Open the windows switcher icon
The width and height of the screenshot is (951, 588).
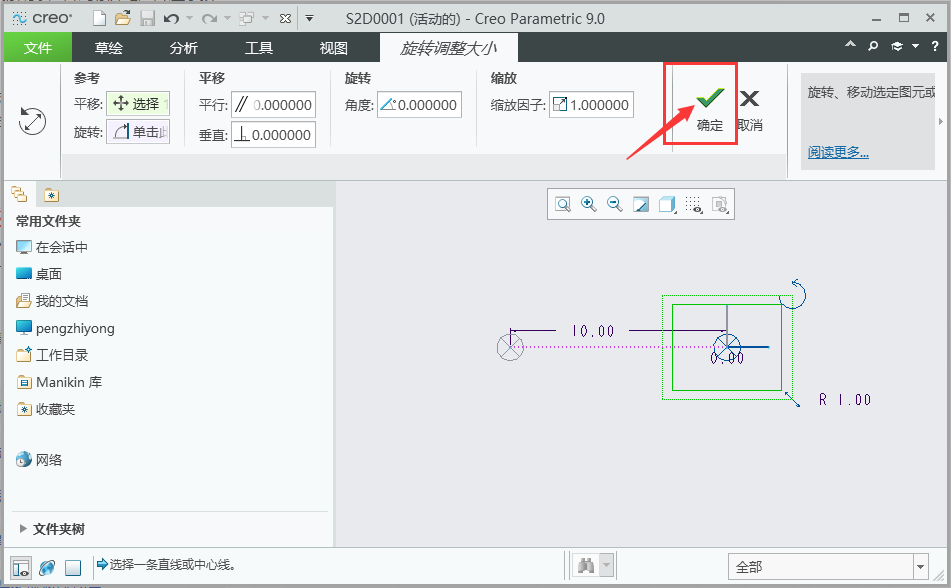click(247, 19)
